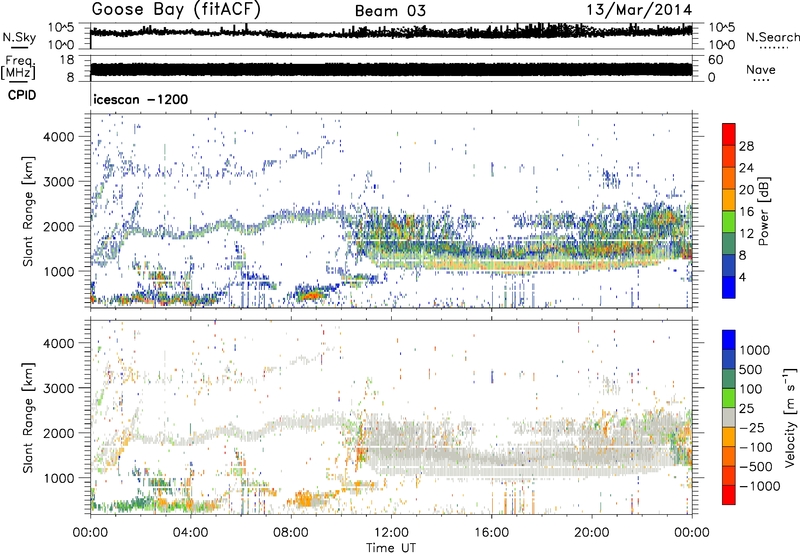This screenshot has width=800, height=554.
Task: Click the '-1000' tick on Velocity colorbar
Action: pos(760,486)
